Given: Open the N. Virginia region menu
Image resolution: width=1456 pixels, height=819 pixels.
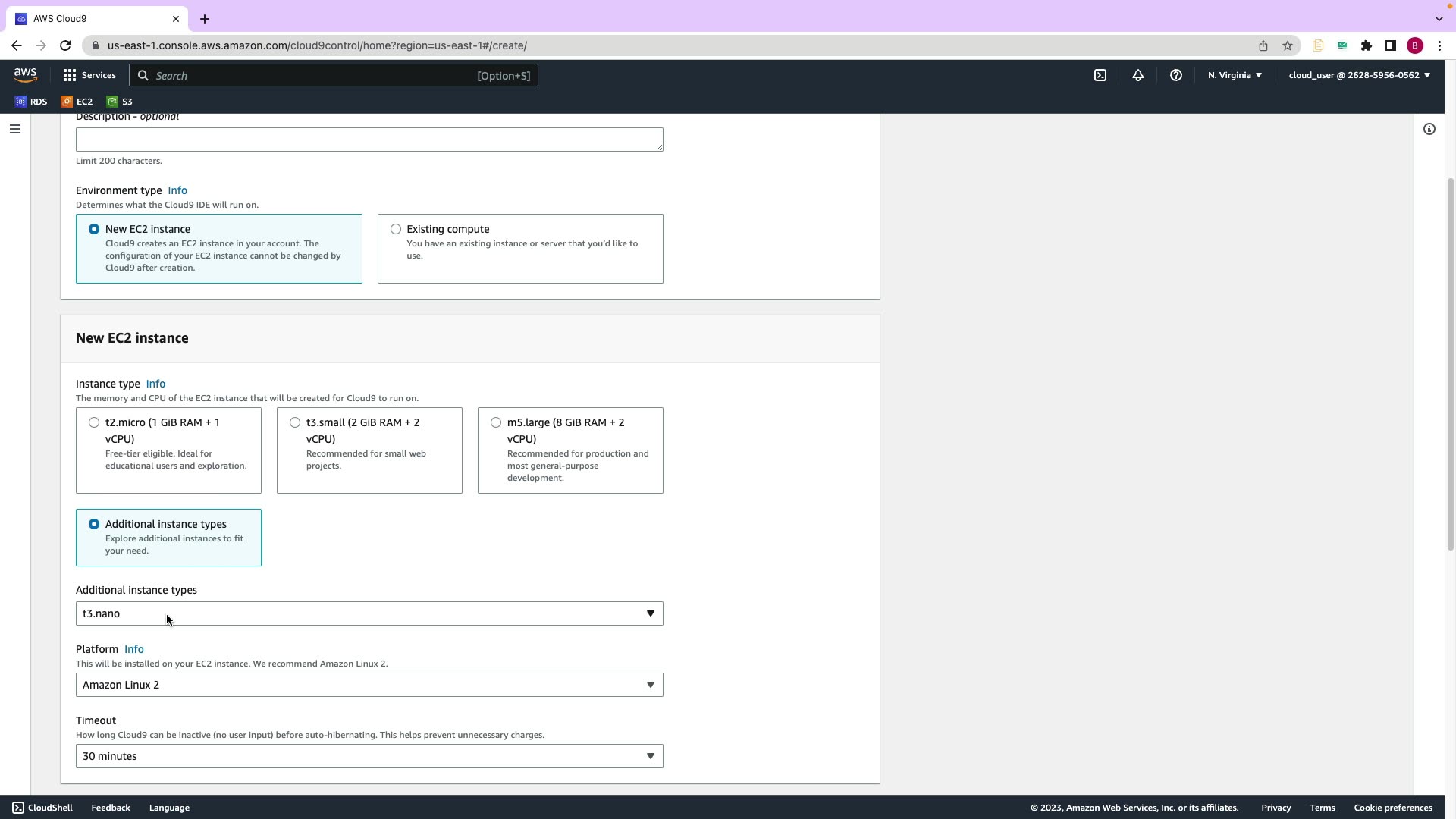Looking at the screenshot, I should [1235, 75].
